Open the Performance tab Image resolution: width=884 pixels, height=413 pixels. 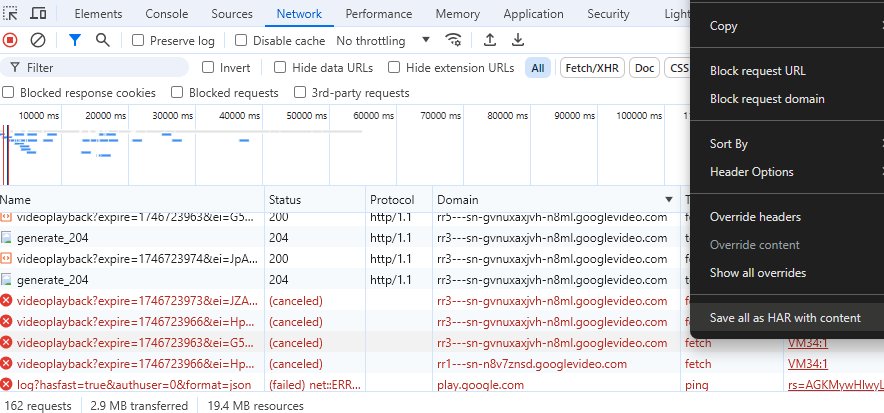(x=379, y=14)
